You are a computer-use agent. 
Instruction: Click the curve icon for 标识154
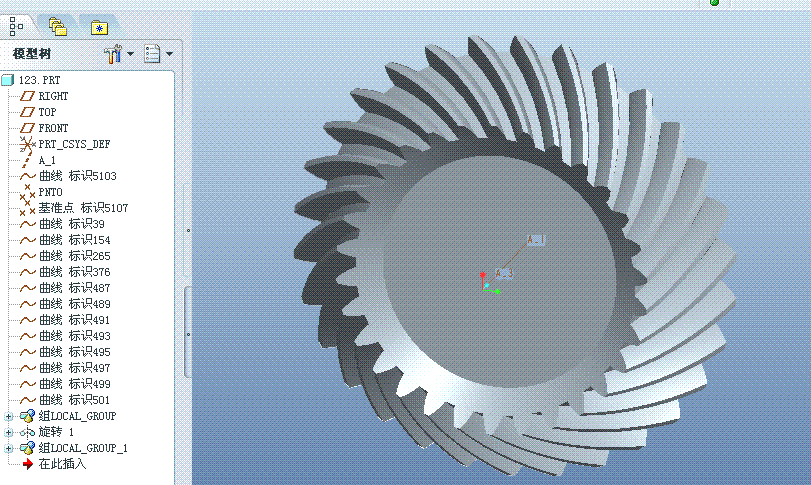click(28, 240)
